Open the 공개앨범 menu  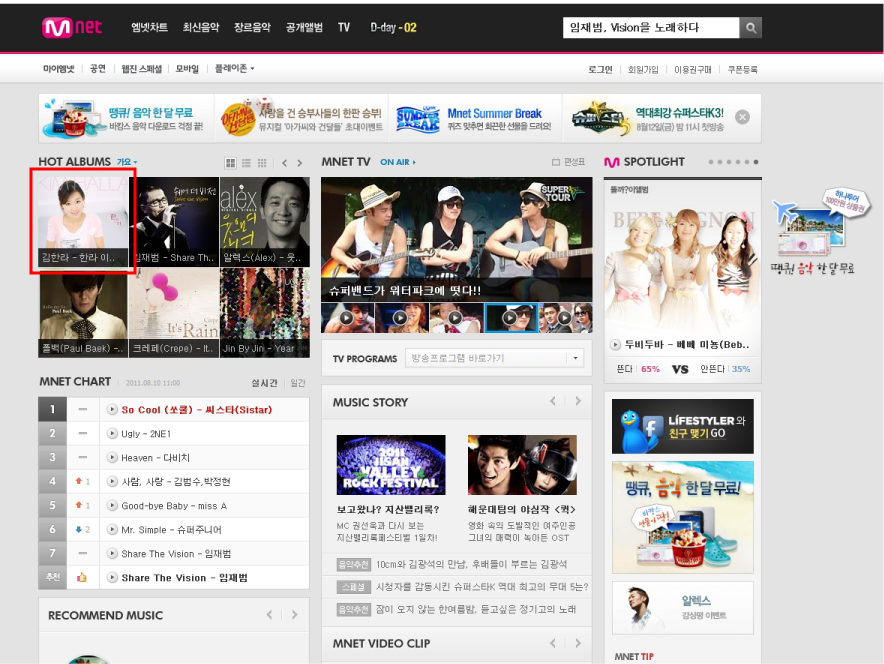pos(304,28)
